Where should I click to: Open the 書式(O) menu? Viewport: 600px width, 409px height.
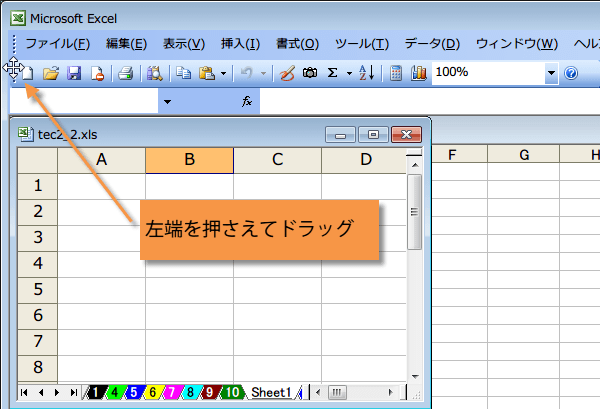click(297, 44)
